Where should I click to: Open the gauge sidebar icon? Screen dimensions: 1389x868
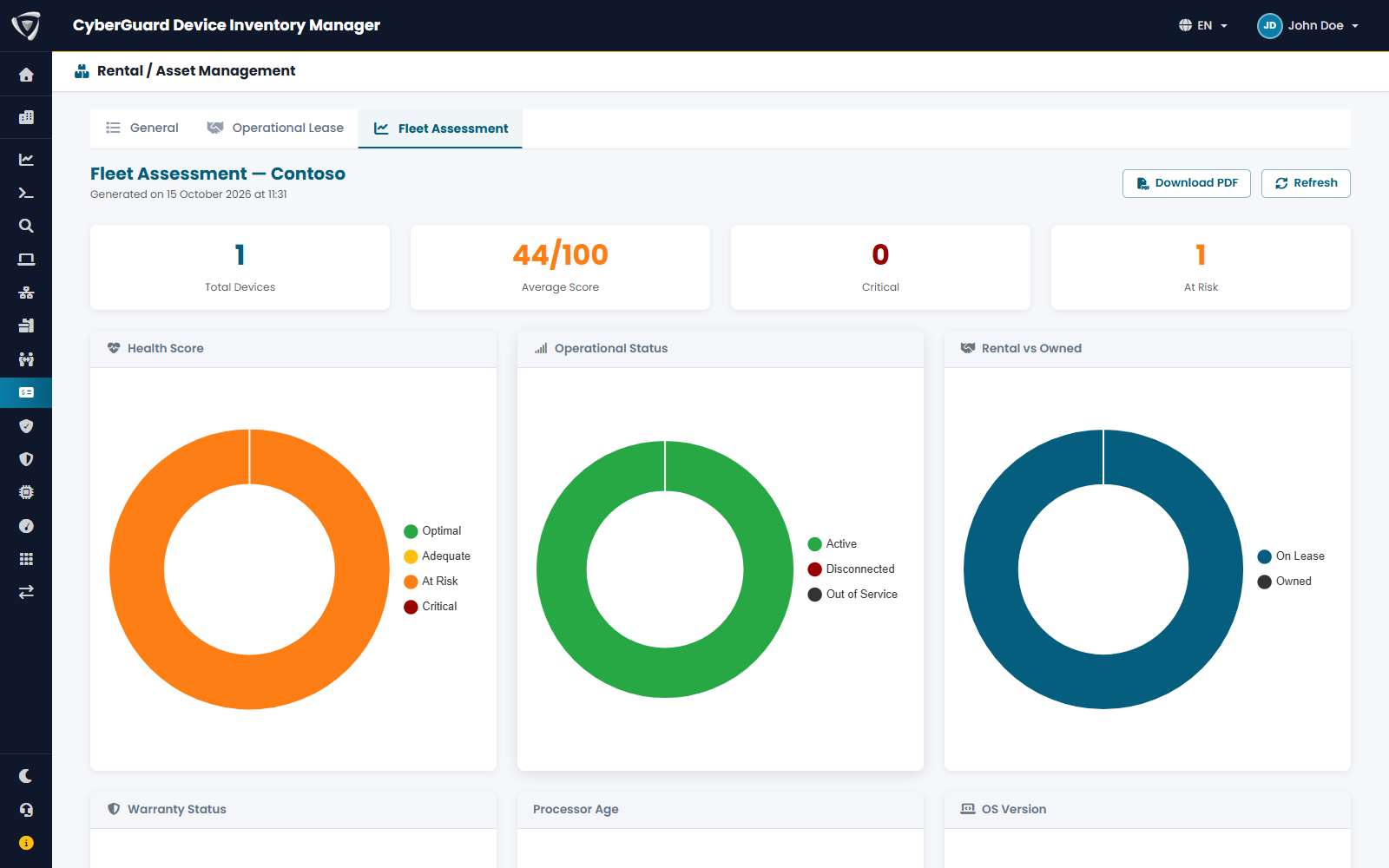tap(26, 526)
